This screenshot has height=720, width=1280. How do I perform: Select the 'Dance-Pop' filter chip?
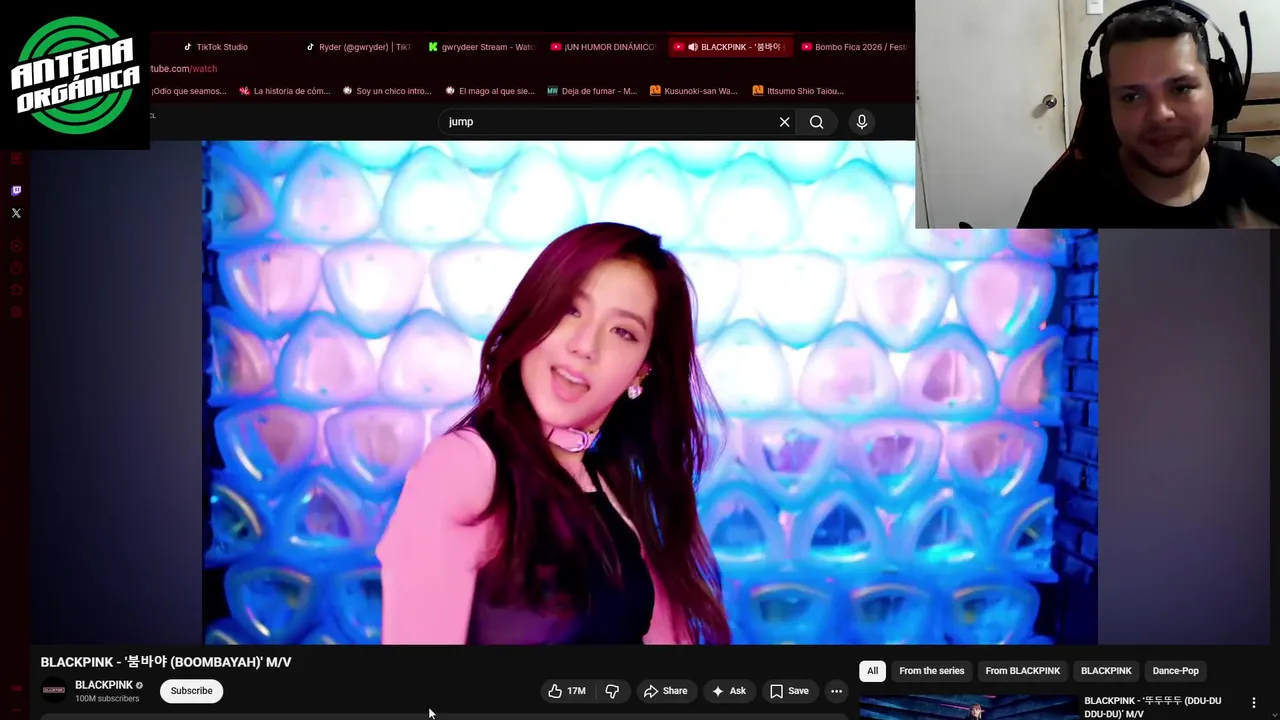(1175, 671)
